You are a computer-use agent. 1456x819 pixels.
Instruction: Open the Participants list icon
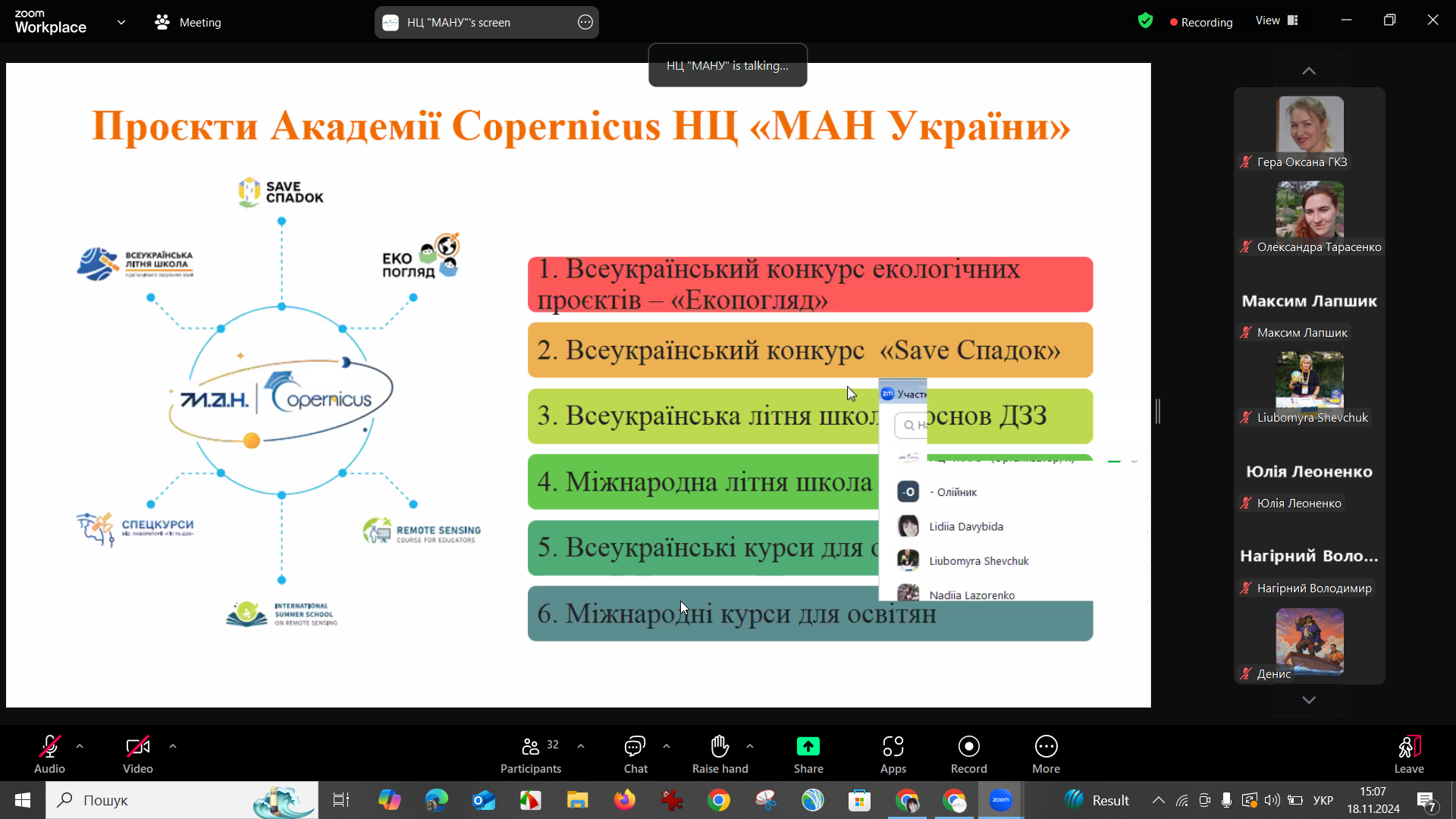(x=531, y=747)
